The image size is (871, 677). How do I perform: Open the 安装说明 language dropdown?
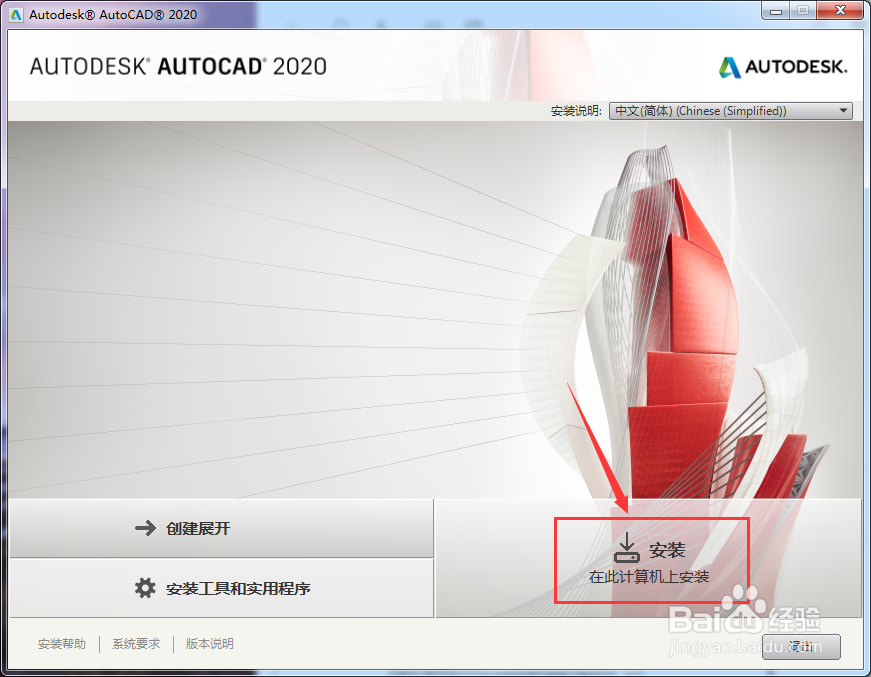pos(730,111)
